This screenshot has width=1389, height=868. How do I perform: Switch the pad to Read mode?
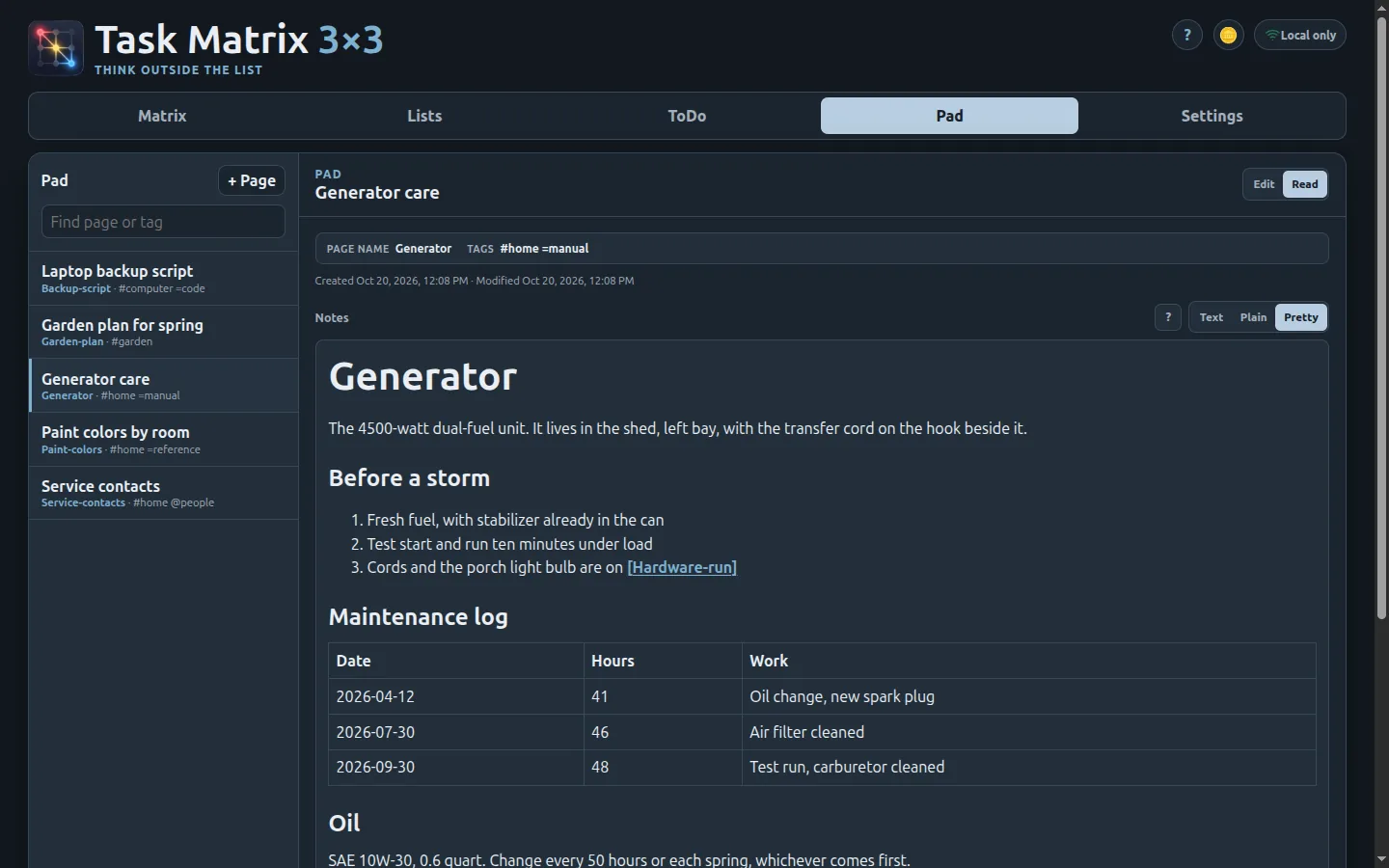coord(1305,184)
